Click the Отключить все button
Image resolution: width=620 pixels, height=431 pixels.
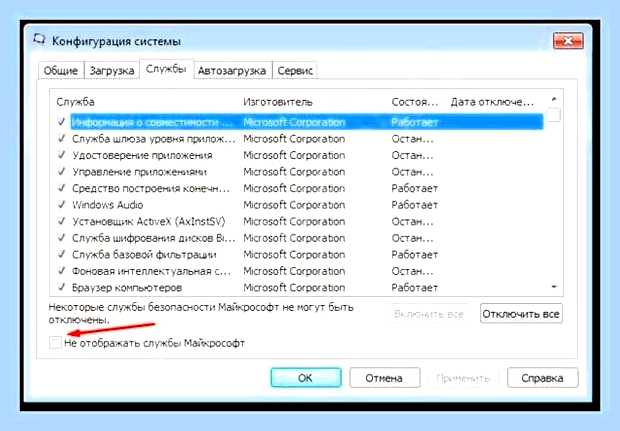[x=521, y=314]
